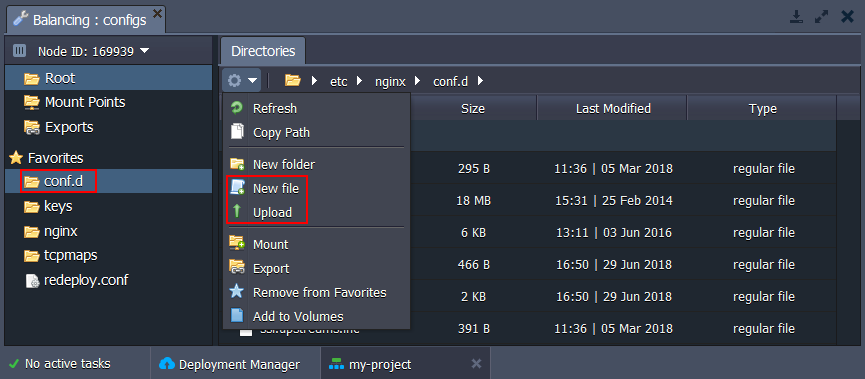The image size is (865, 379).
Task: Expand the arrow after etc breadcrumb
Action: (360, 81)
